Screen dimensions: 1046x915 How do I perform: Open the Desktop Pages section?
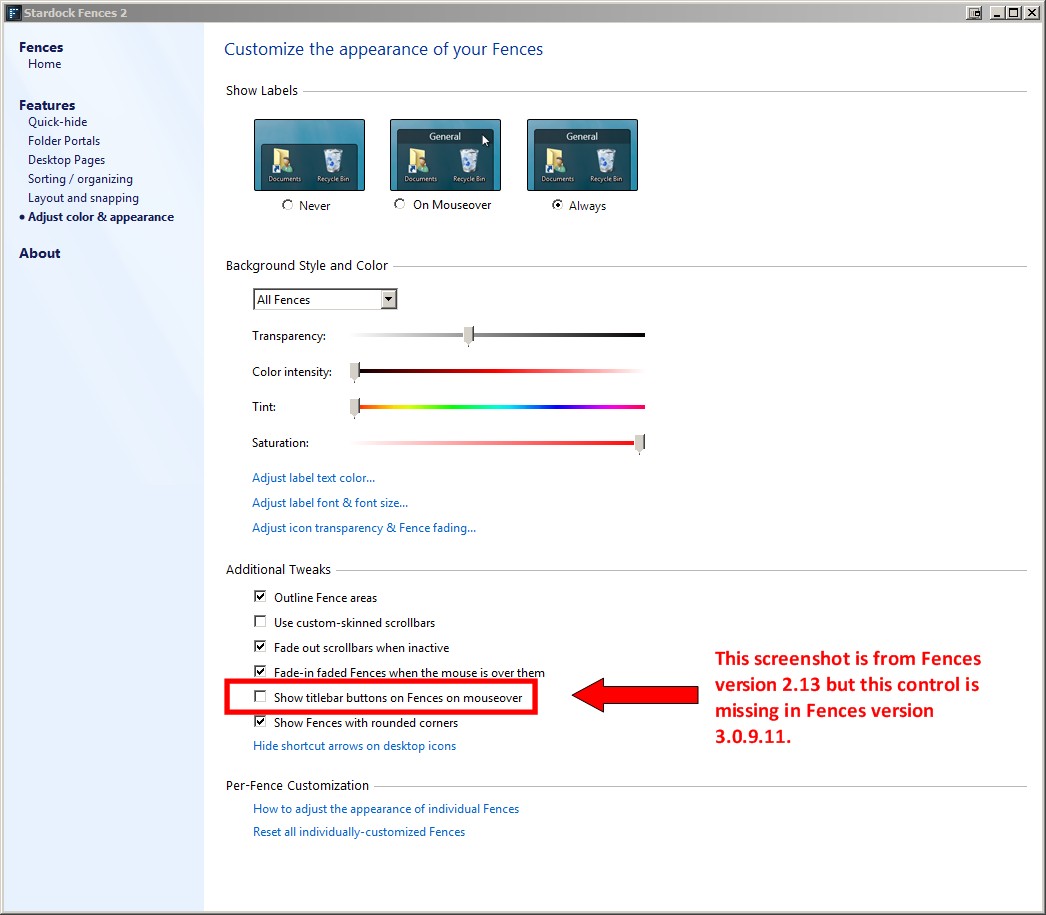67,160
